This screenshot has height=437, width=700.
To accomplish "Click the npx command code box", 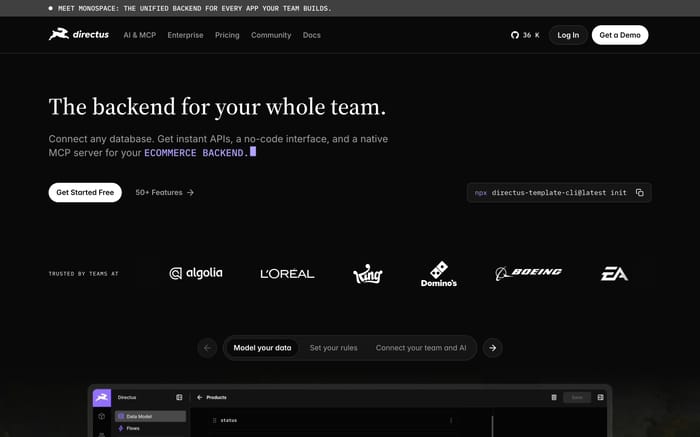I will (559, 192).
